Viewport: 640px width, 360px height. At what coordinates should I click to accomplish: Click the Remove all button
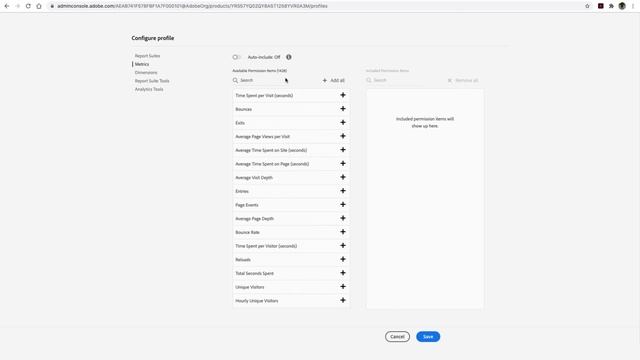463,80
